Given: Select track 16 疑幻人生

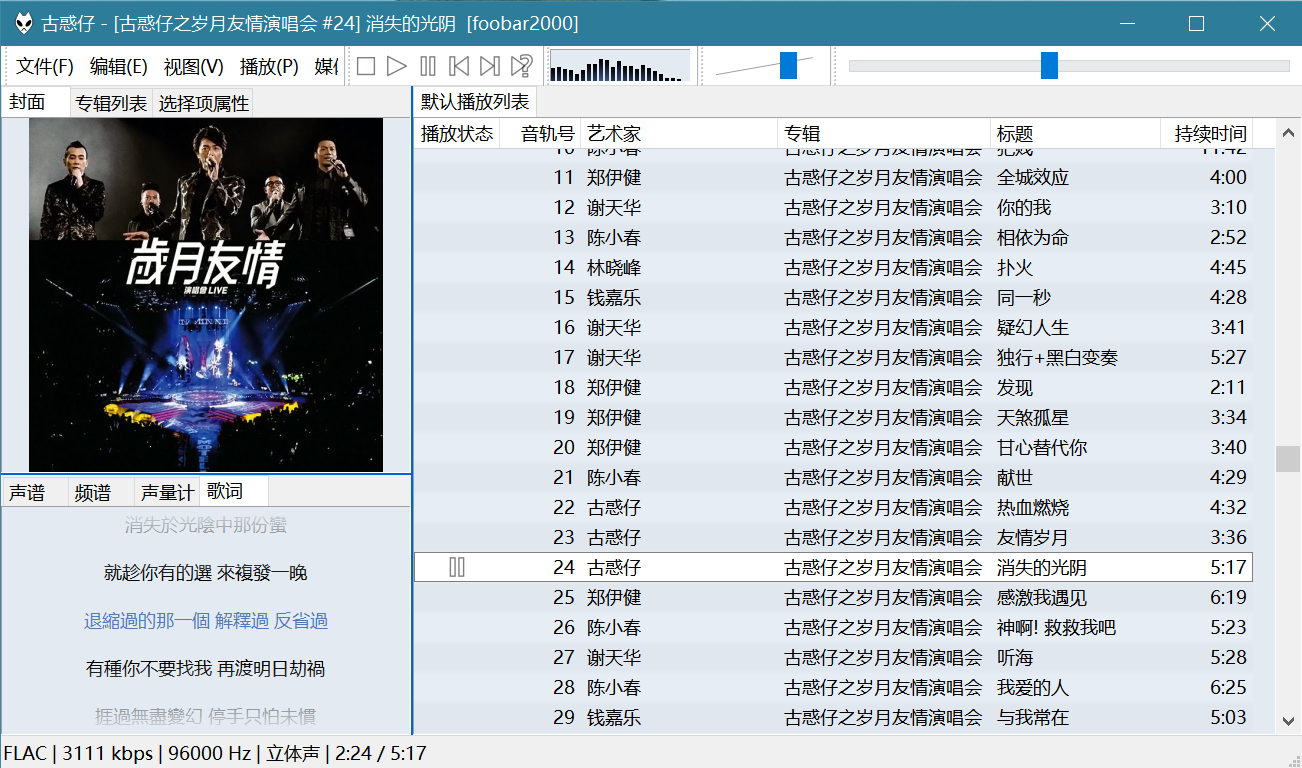Looking at the screenshot, I should [833, 327].
